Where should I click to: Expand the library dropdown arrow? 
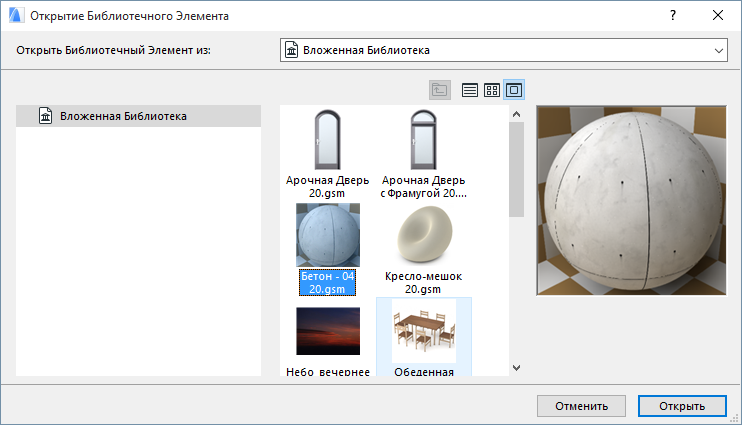(x=719, y=51)
